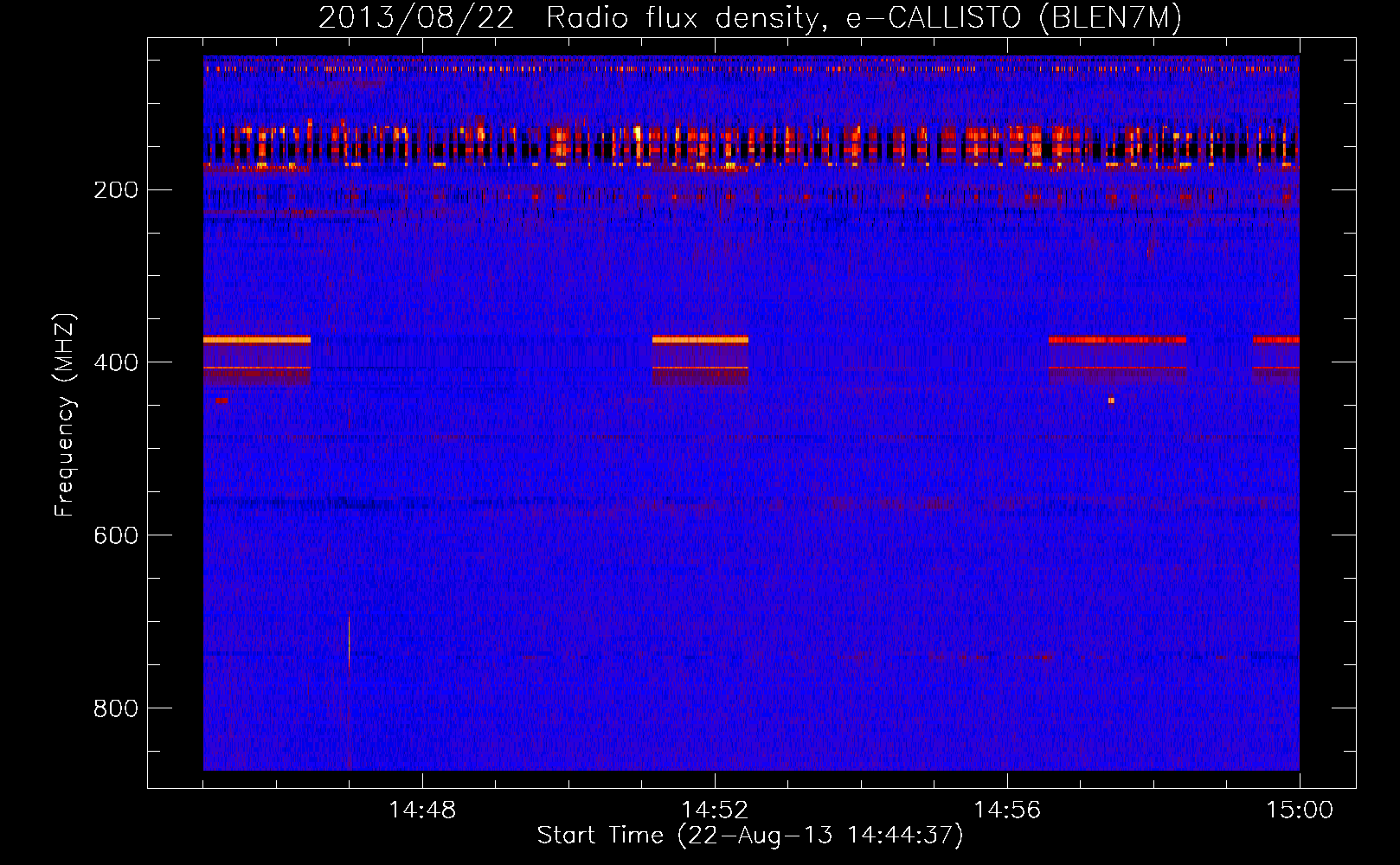Click the Y-axis label "Frequency (MHZ)"
Screen dimensions: 1400x865
(65, 415)
